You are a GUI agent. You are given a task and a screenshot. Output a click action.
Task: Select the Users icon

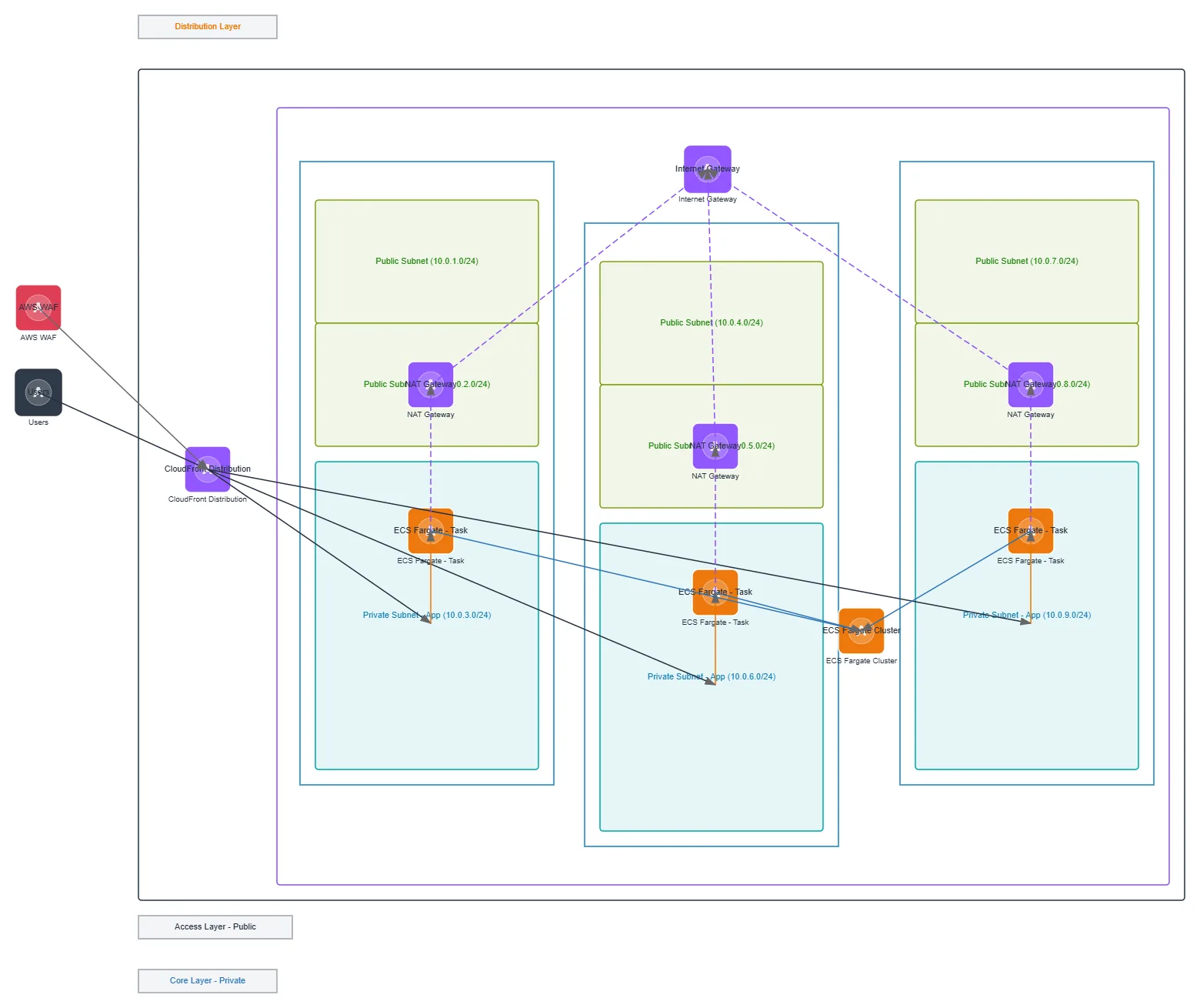click(x=38, y=392)
